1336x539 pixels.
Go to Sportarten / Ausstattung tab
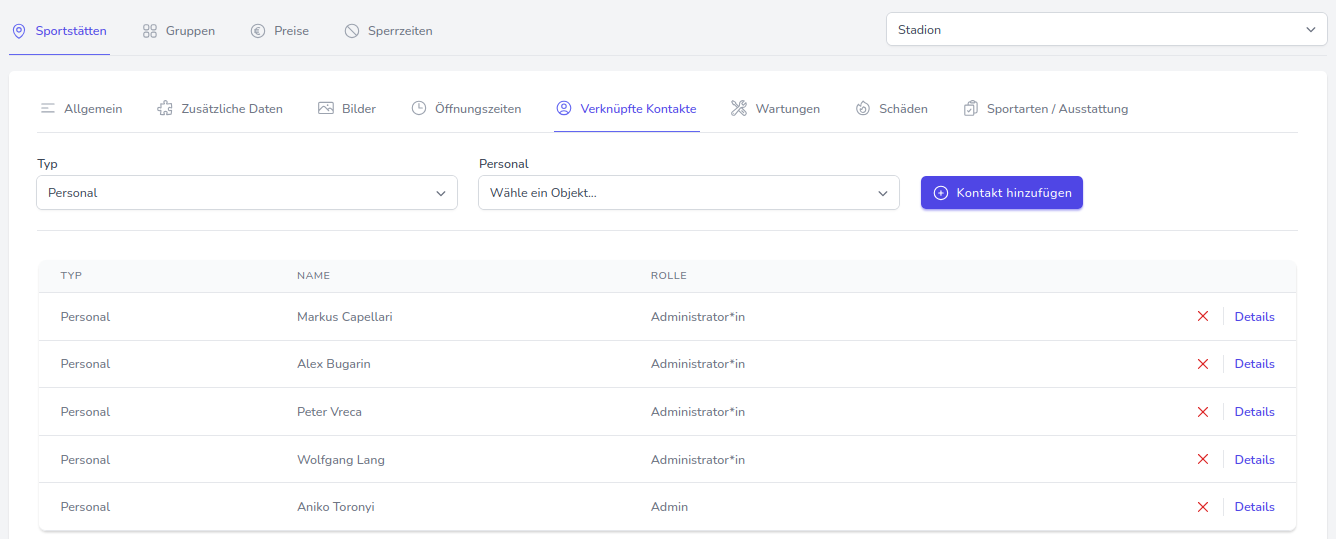click(1046, 109)
